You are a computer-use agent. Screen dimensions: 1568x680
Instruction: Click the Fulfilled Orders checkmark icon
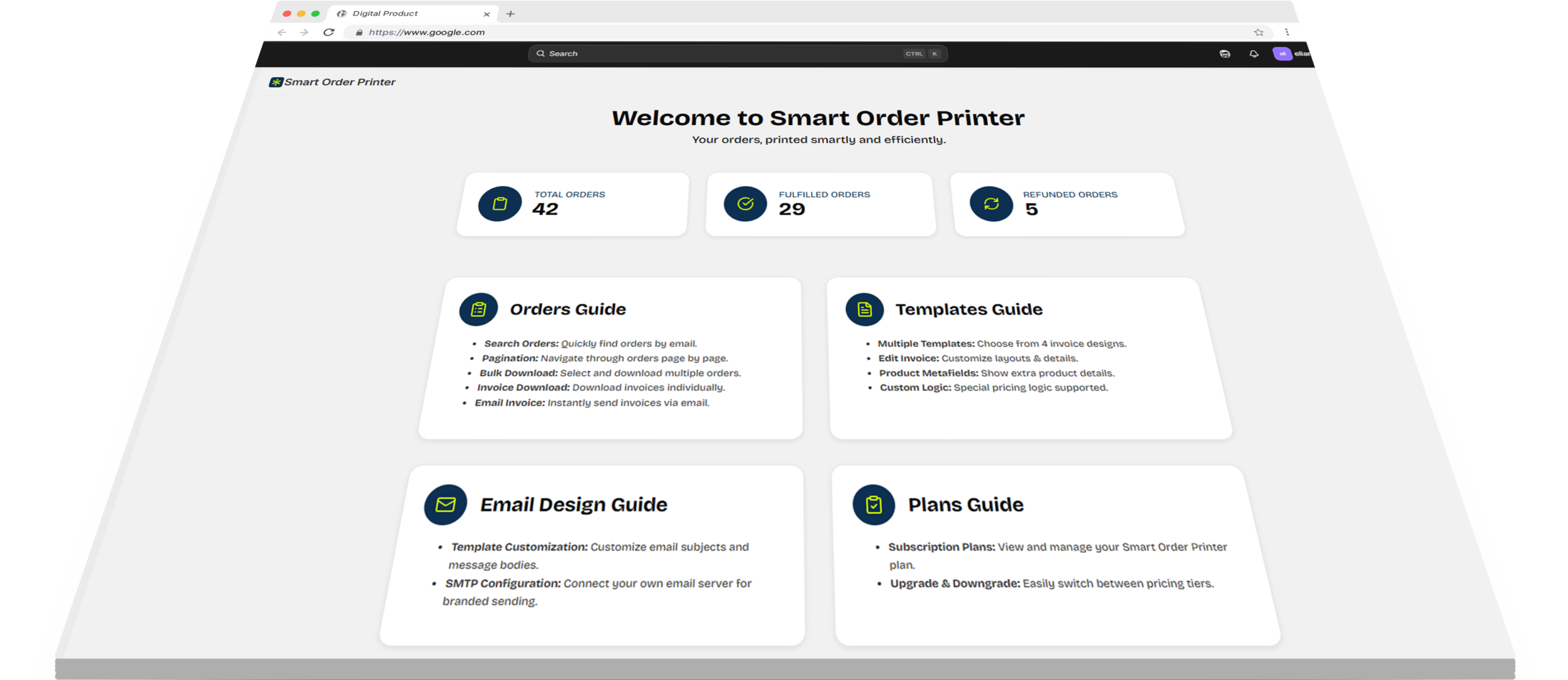point(745,204)
